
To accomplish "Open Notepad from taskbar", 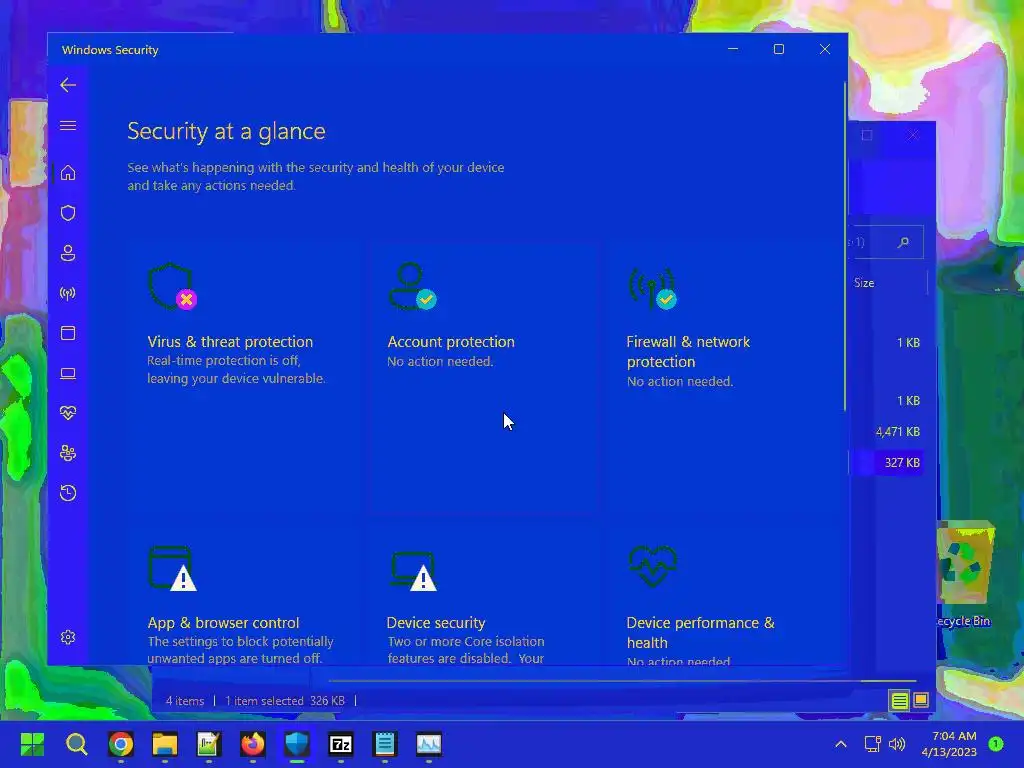I will click(x=385, y=744).
